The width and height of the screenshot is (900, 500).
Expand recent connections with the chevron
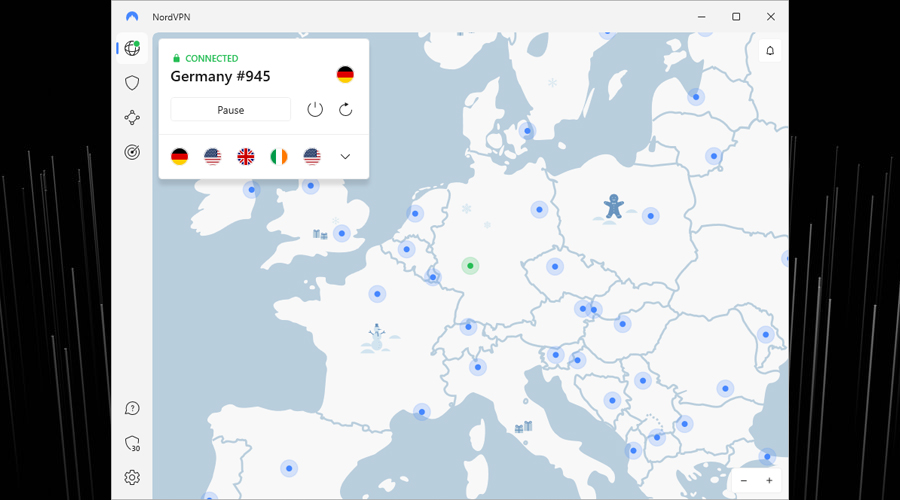pos(345,157)
